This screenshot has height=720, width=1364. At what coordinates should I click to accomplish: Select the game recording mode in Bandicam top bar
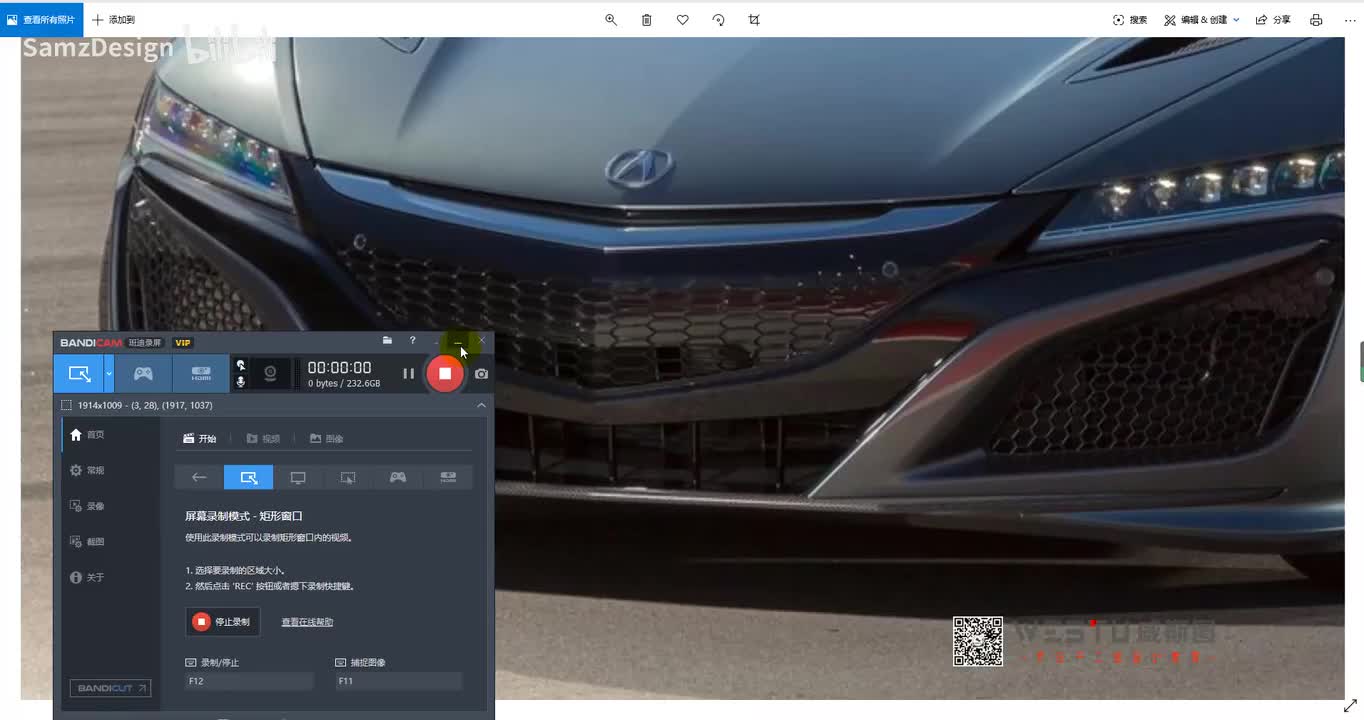pyautogui.click(x=143, y=373)
